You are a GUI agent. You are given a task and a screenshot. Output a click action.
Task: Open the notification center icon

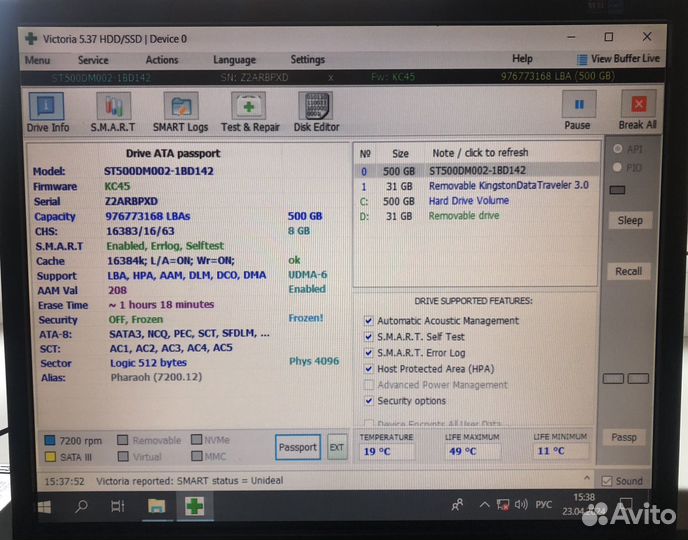click(x=625, y=503)
